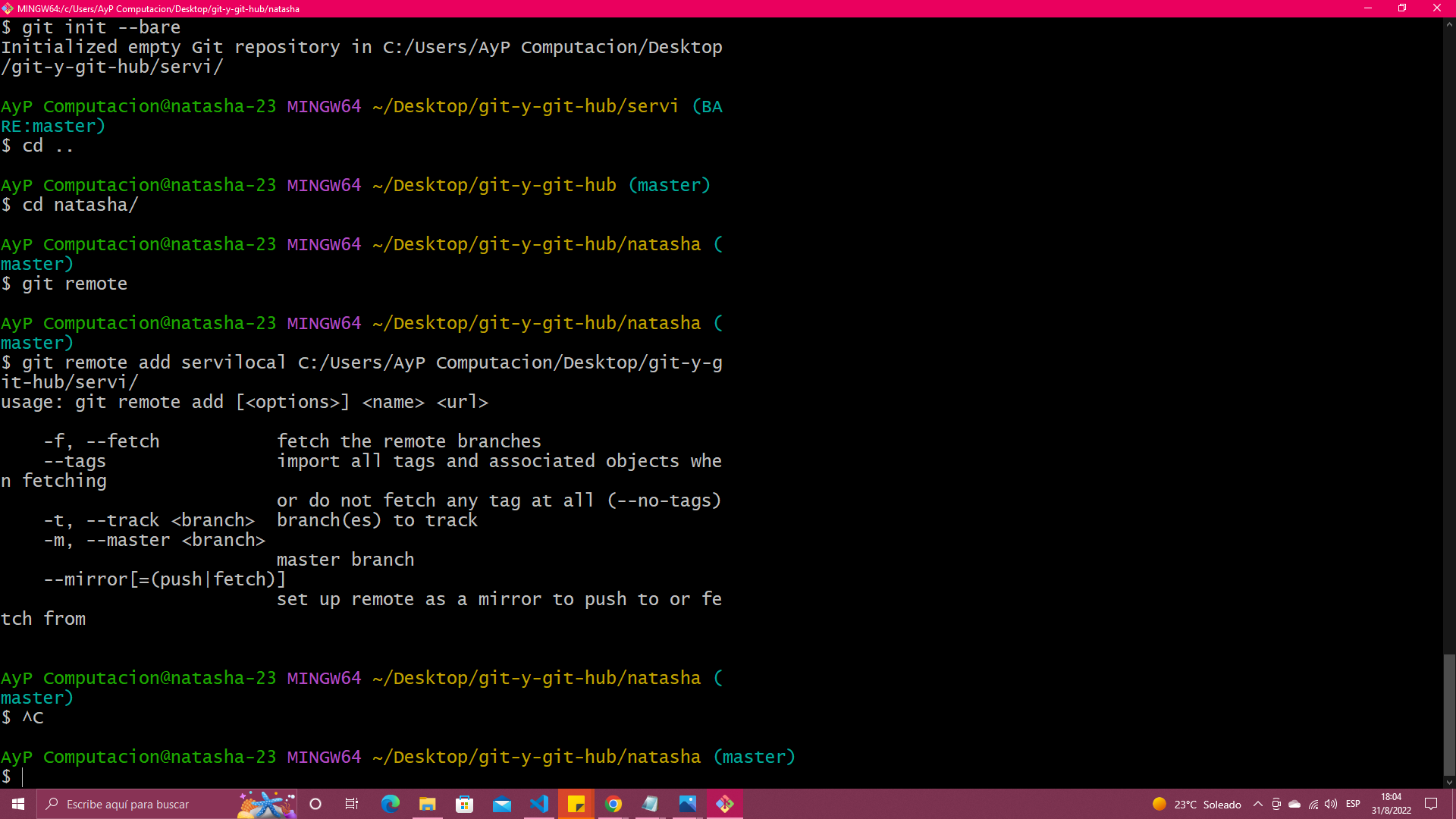1456x819 pixels.
Task: Click the '^C' line in the terminal
Action: pyautogui.click(x=23, y=717)
